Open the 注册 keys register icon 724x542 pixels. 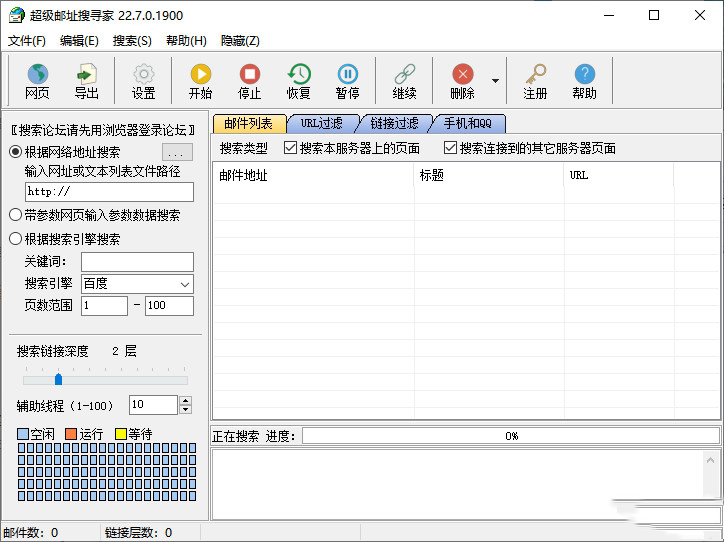pos(536,75)
